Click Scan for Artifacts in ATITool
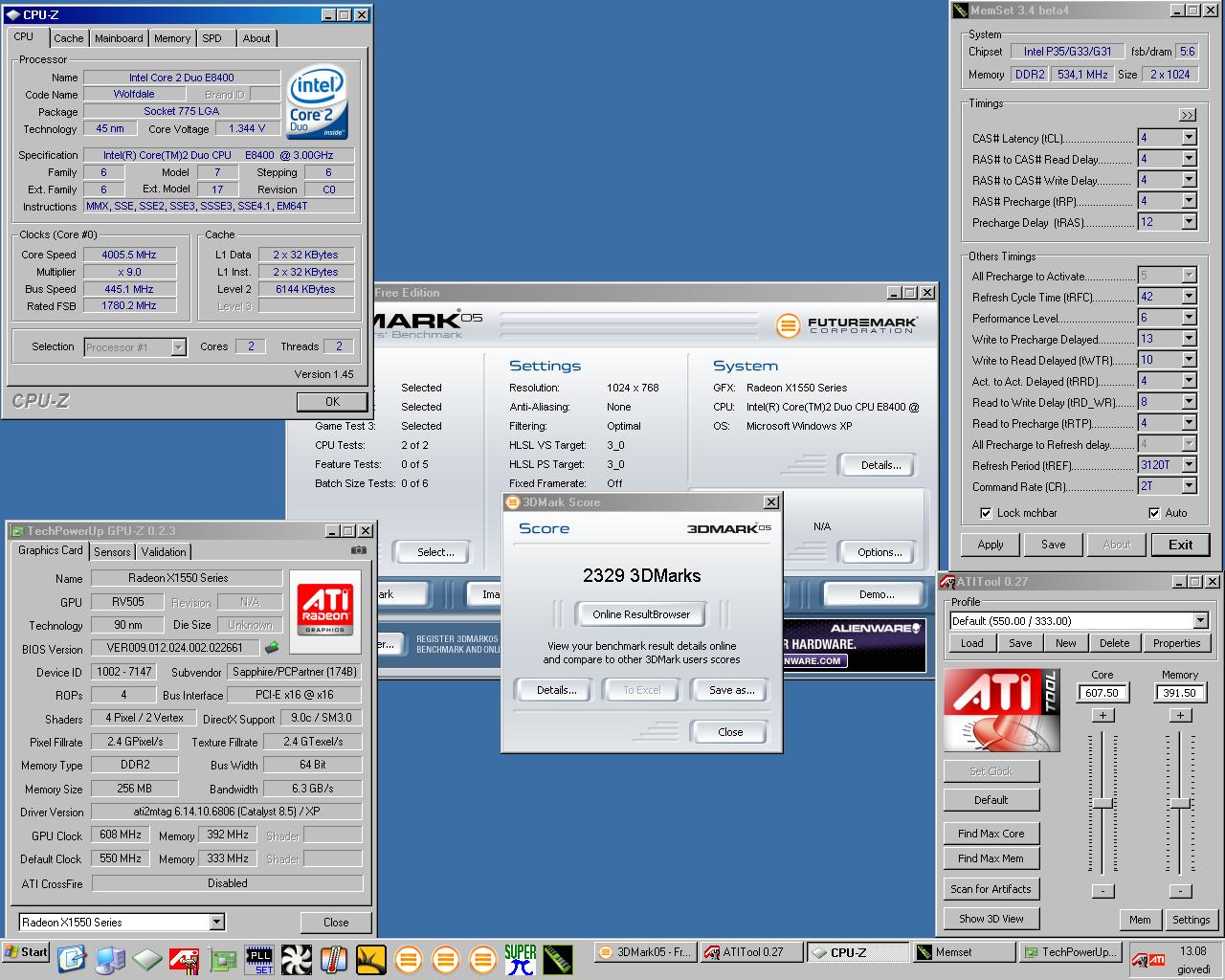Viewport: 1225px width, 980px height. click(991, 889)
